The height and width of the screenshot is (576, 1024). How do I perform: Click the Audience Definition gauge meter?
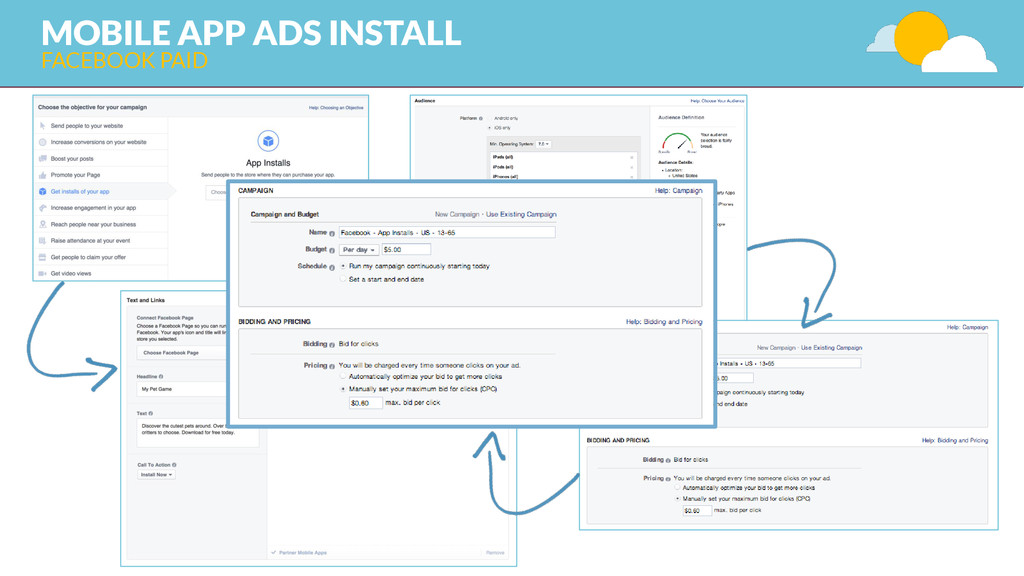point(677,142)
